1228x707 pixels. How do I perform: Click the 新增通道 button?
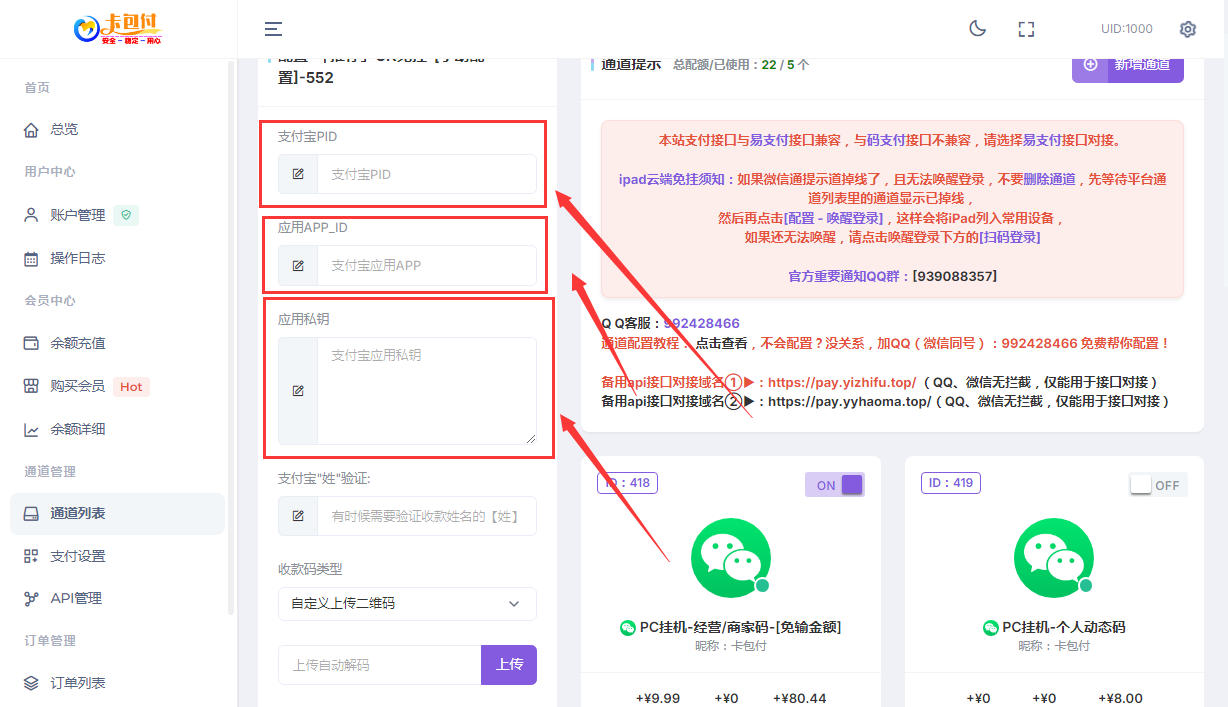pos(1127,65)
